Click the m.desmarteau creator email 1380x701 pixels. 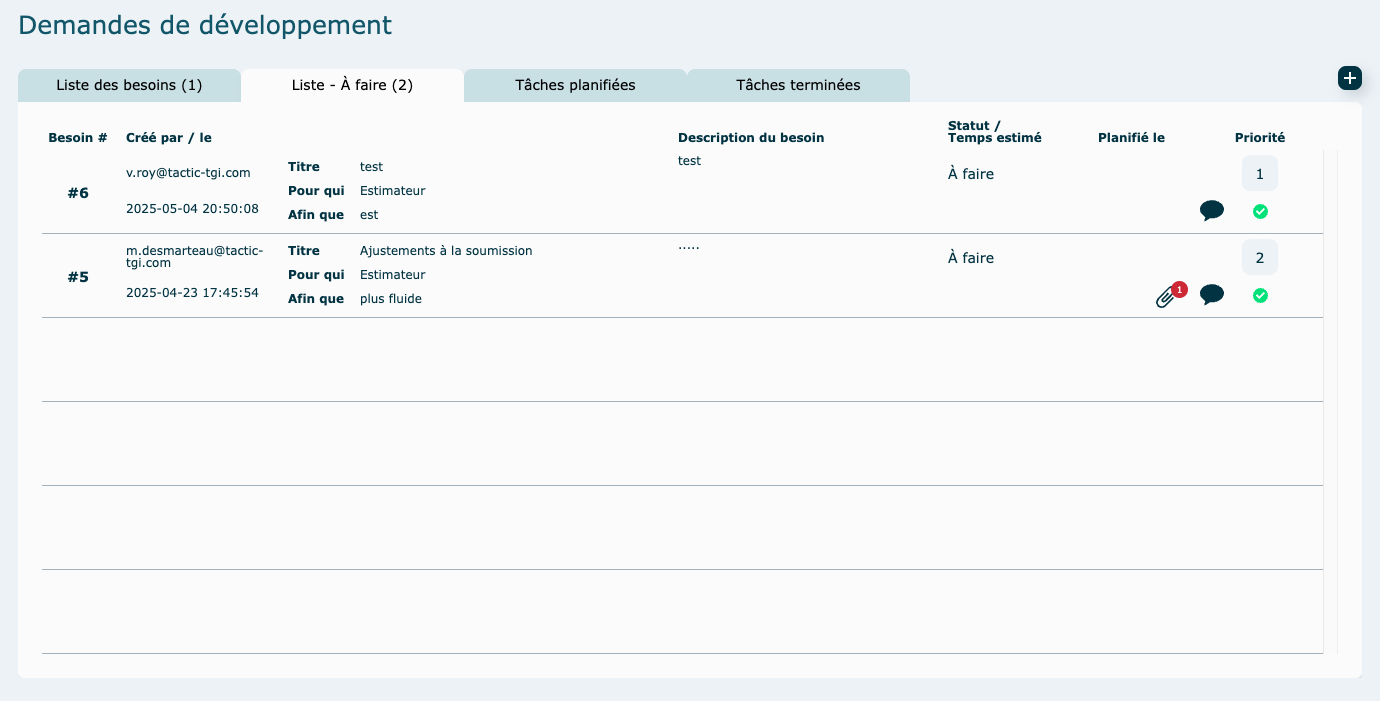coord(194,256)
